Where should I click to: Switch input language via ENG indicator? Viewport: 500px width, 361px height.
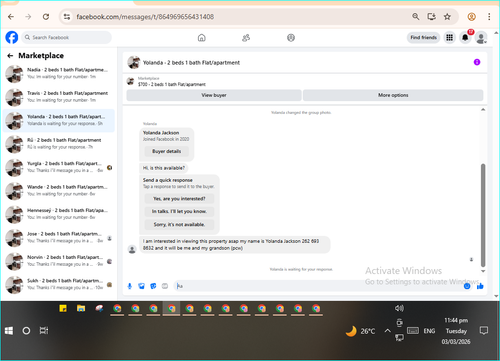(x=429, y=331)
